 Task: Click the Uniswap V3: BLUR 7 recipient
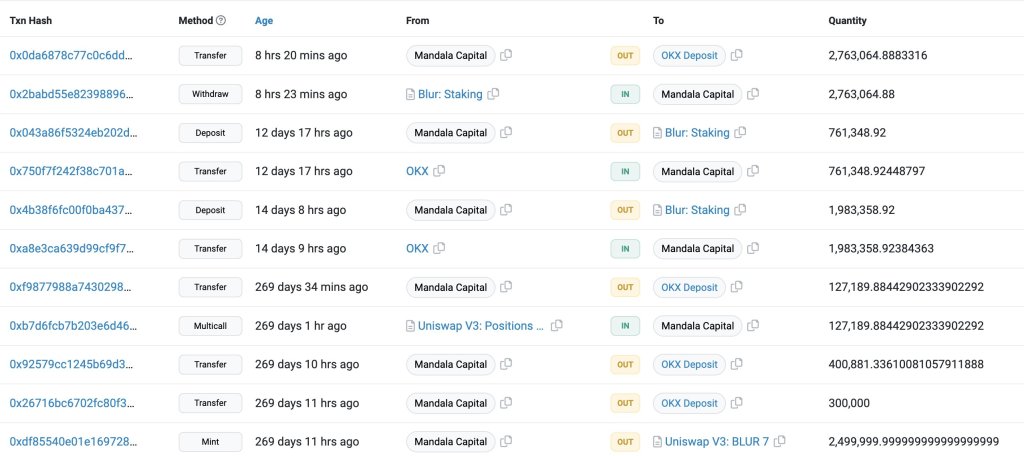coord(717,441)
